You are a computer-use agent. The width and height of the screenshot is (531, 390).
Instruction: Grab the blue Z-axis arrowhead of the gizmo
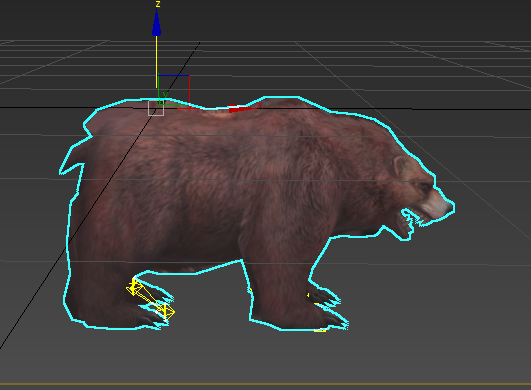point(156,23)
